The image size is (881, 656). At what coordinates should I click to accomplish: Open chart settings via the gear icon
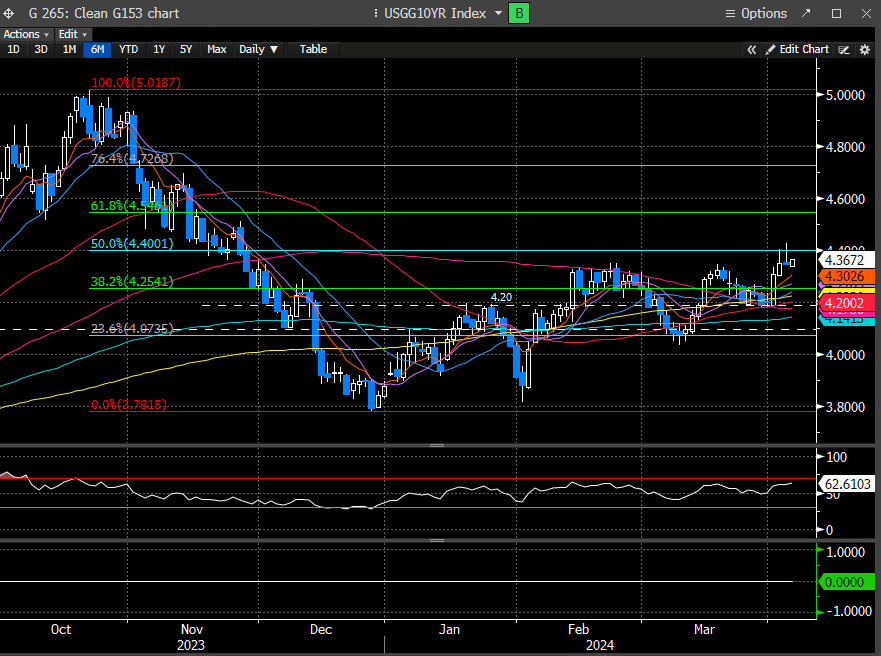[x=862, y=49]
